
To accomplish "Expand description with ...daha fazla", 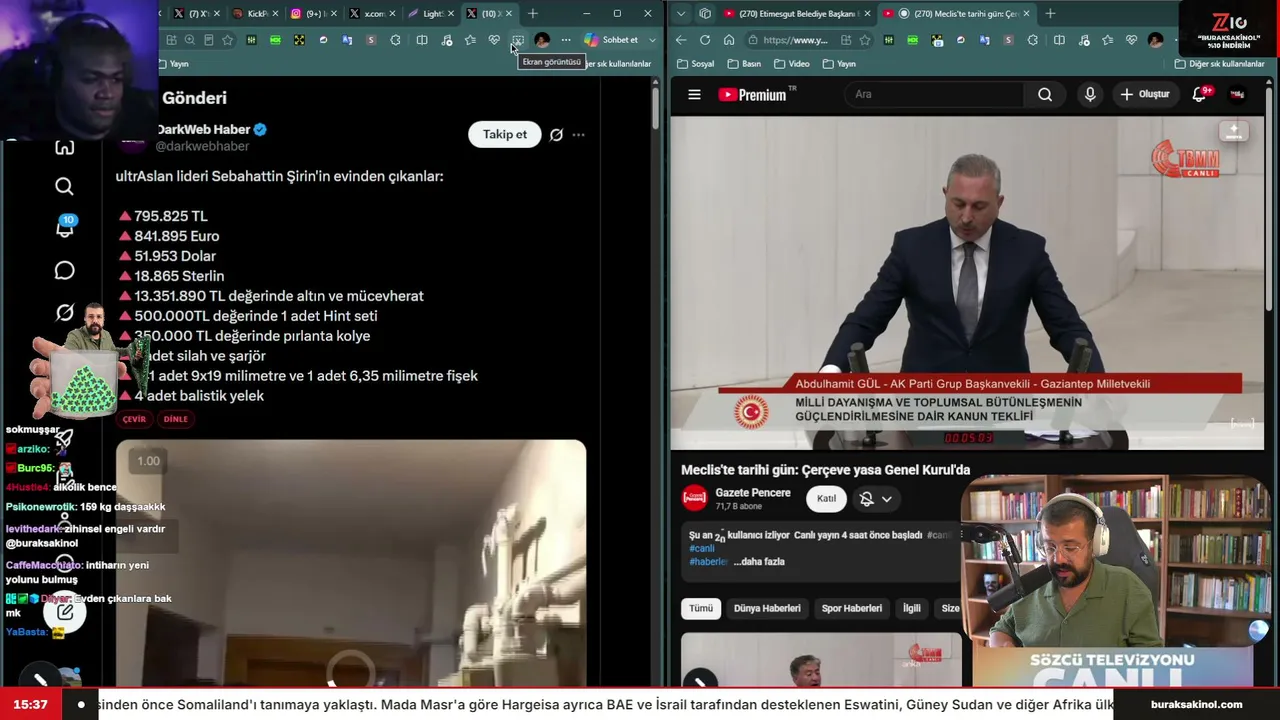I will (759, 562).
